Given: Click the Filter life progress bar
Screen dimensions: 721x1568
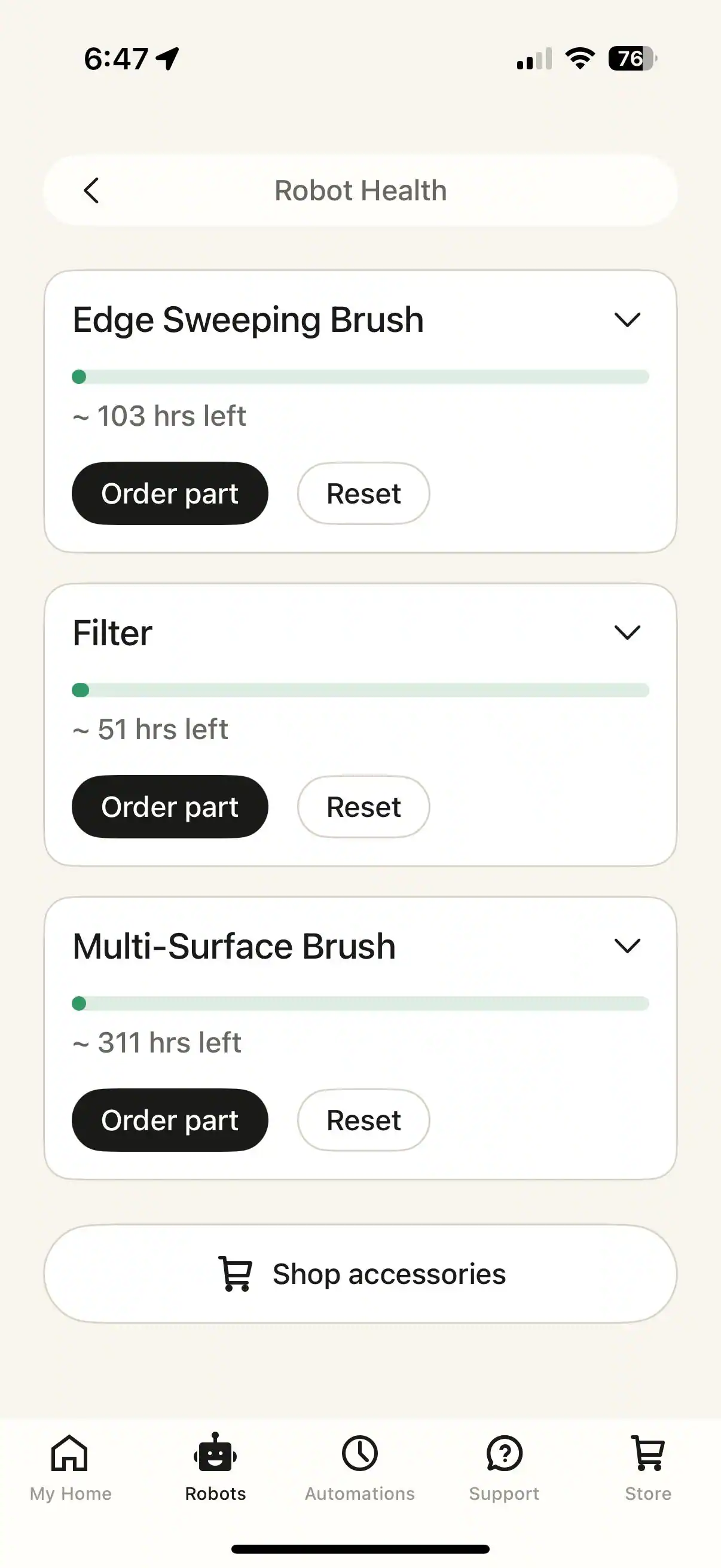Looking at the screenshot, I should (x=360, y=690).
